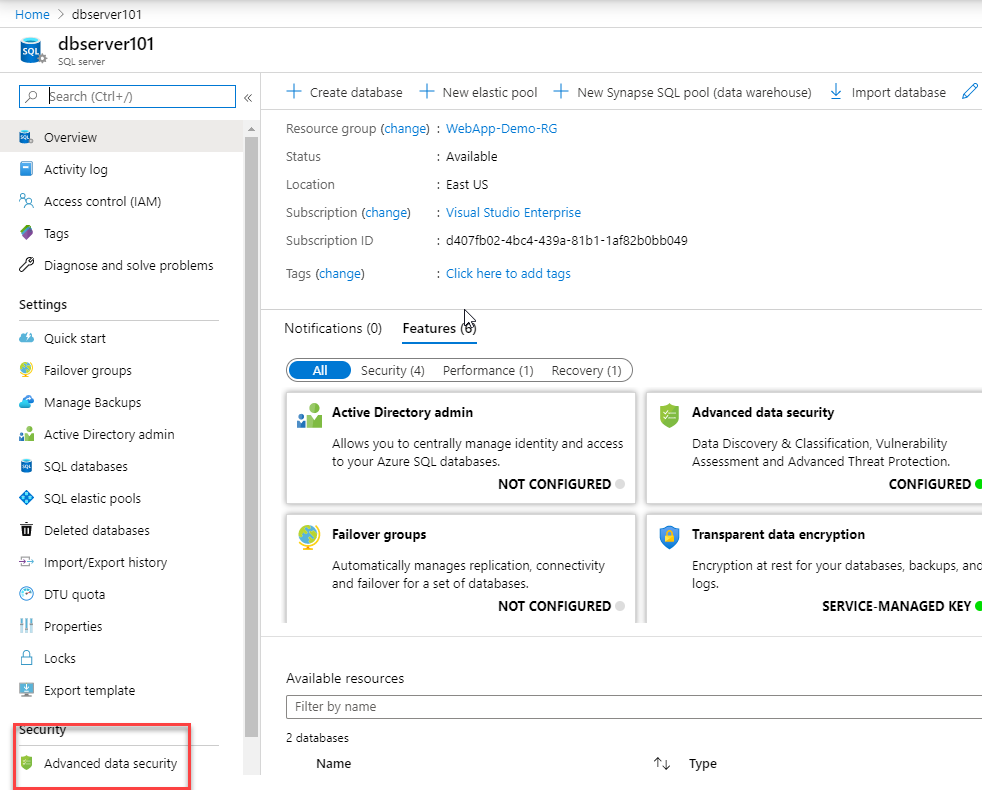
Task: Go to Home in breadcrumb
Action: 33,14
